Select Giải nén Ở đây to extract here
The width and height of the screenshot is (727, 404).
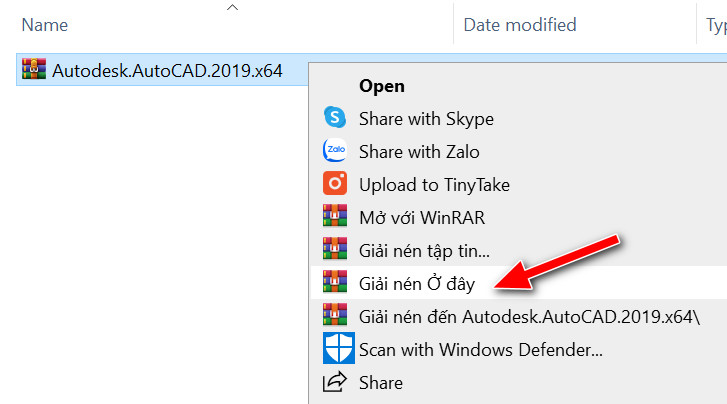[x=417, y=282]
